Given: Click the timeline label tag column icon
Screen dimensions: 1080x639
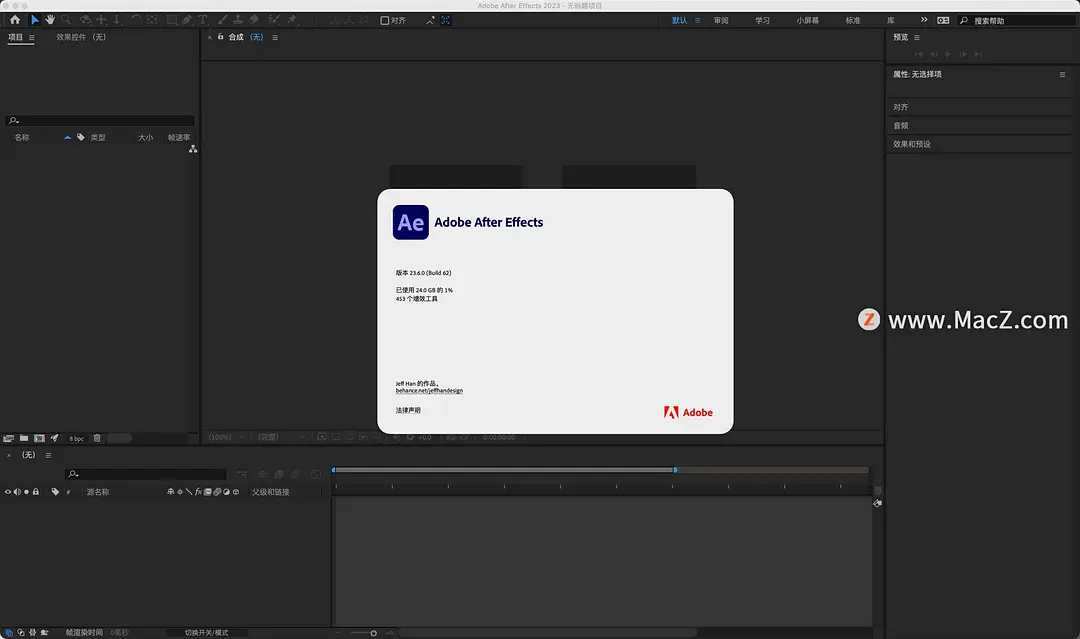Looking at the screenshot, I should (x=55, y=492).
